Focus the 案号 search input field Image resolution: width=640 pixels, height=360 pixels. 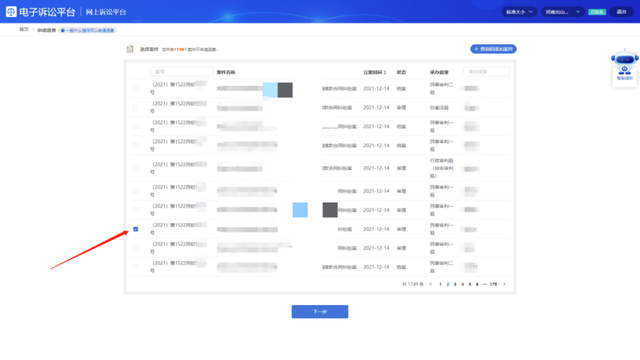(x=181, y=71)
